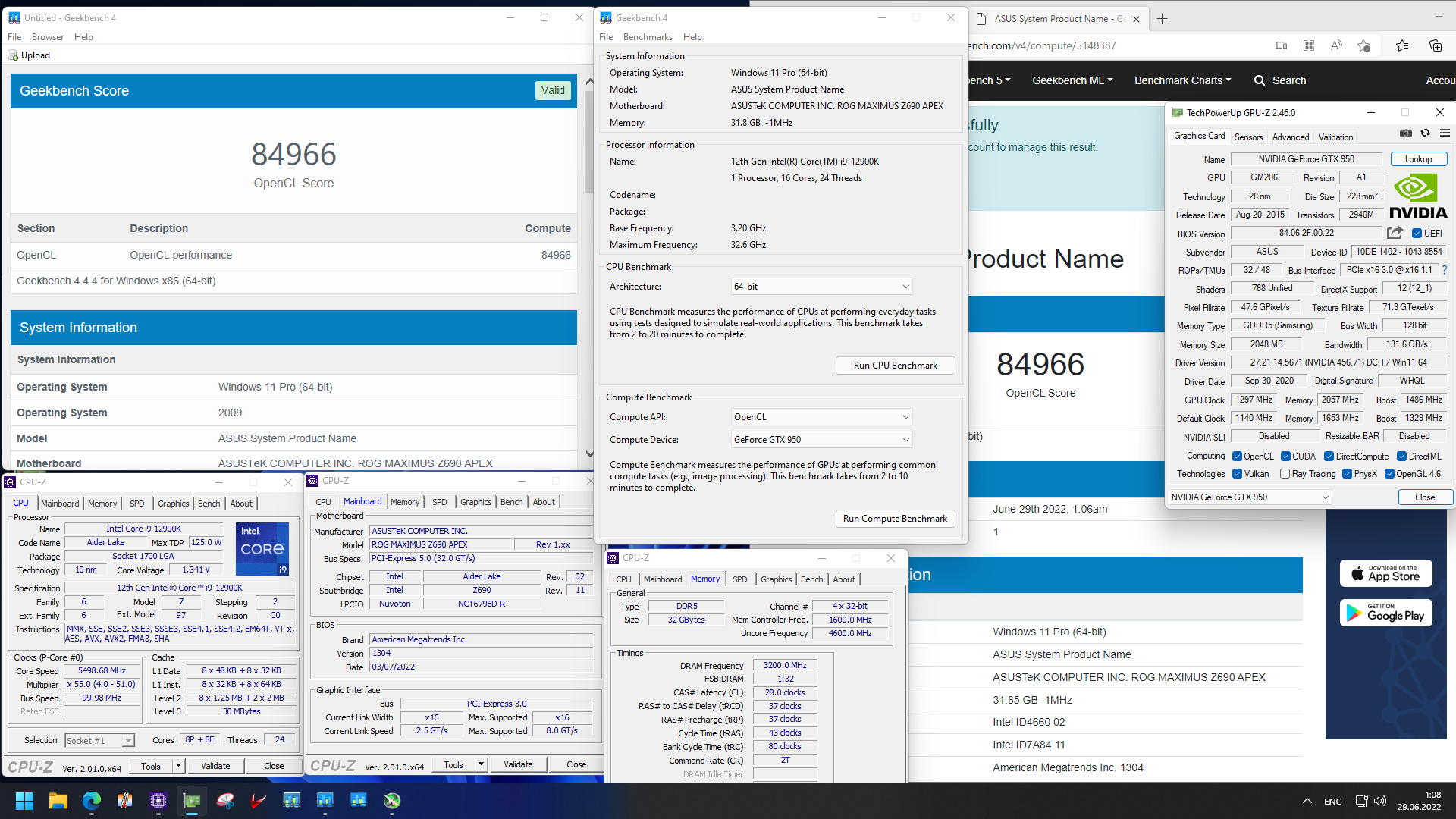This screenshot has height=819, width=1456.
Task: Click the Edge Read aloud icon
Action: click(1336, 45)
